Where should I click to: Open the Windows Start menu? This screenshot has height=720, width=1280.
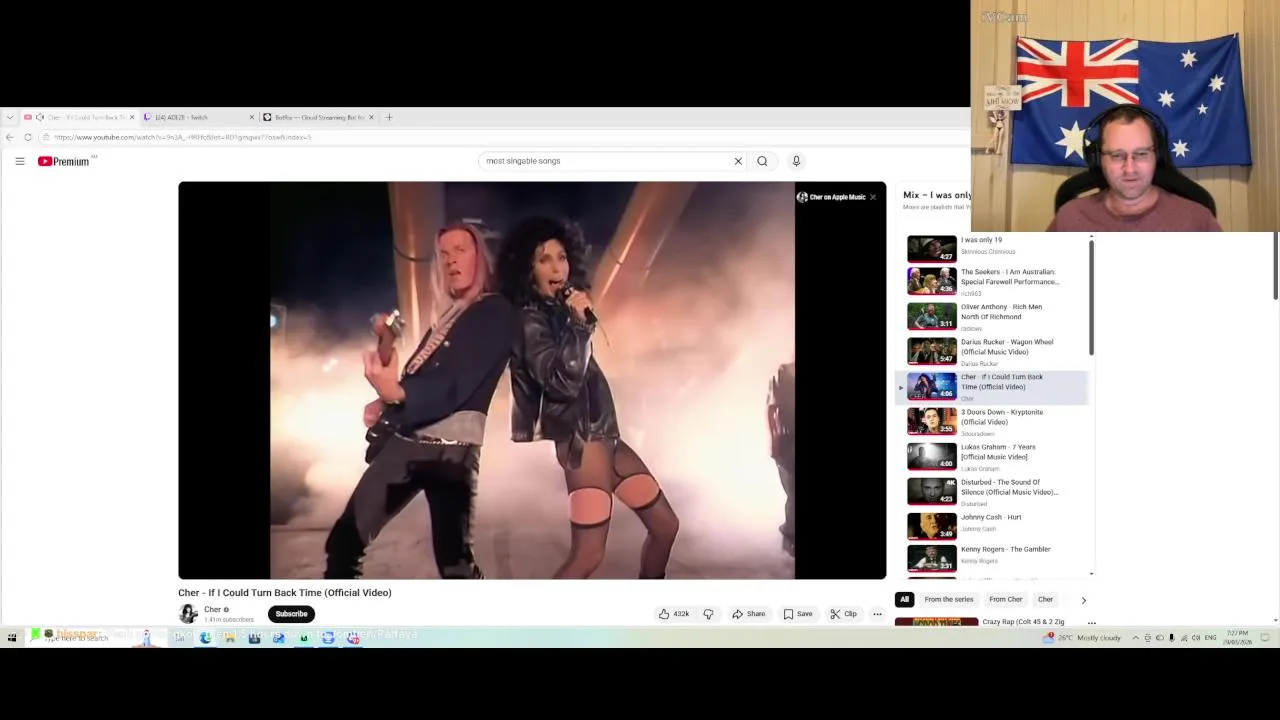coord(11,637)
